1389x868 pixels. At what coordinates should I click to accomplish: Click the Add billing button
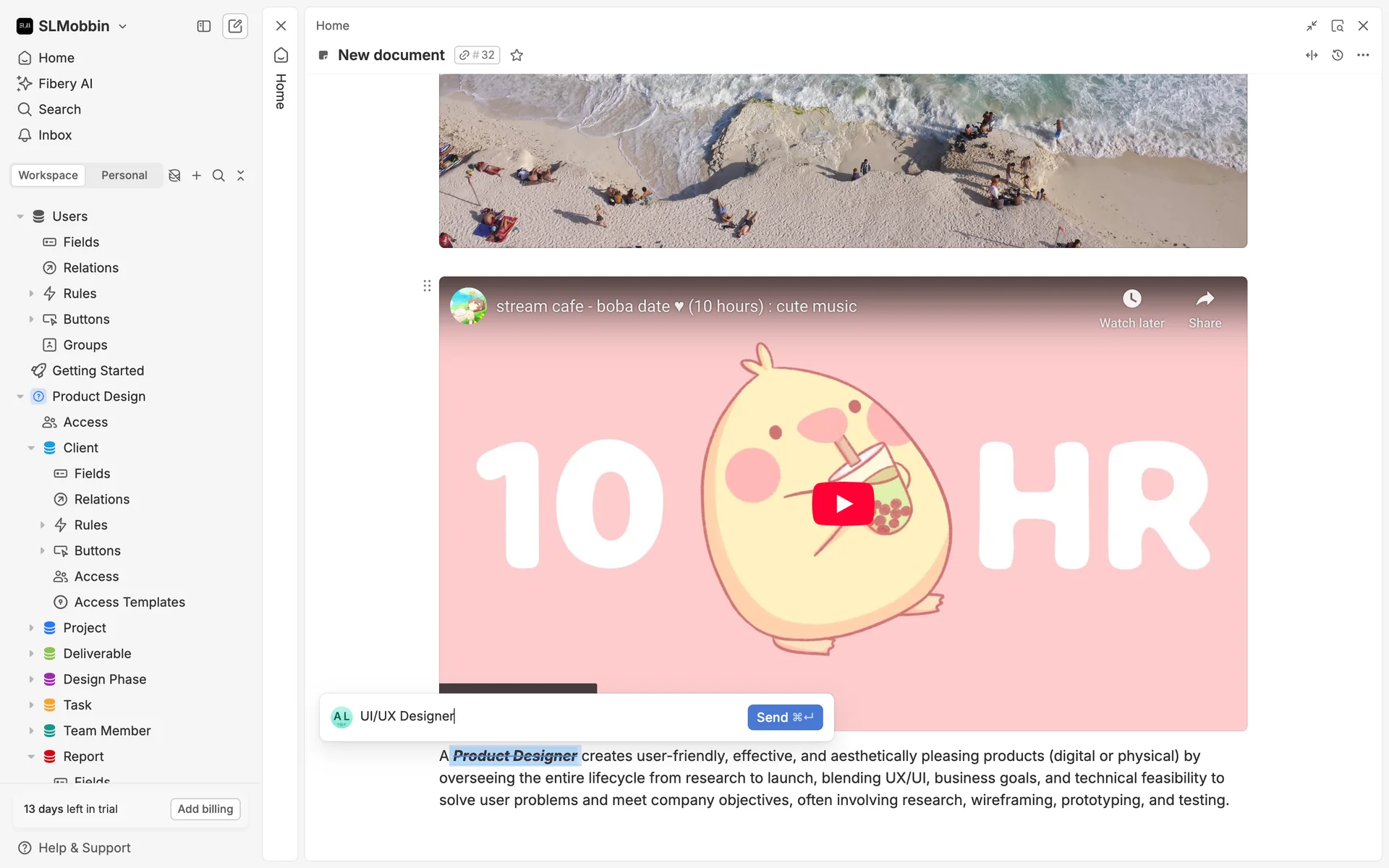[205, 809]
